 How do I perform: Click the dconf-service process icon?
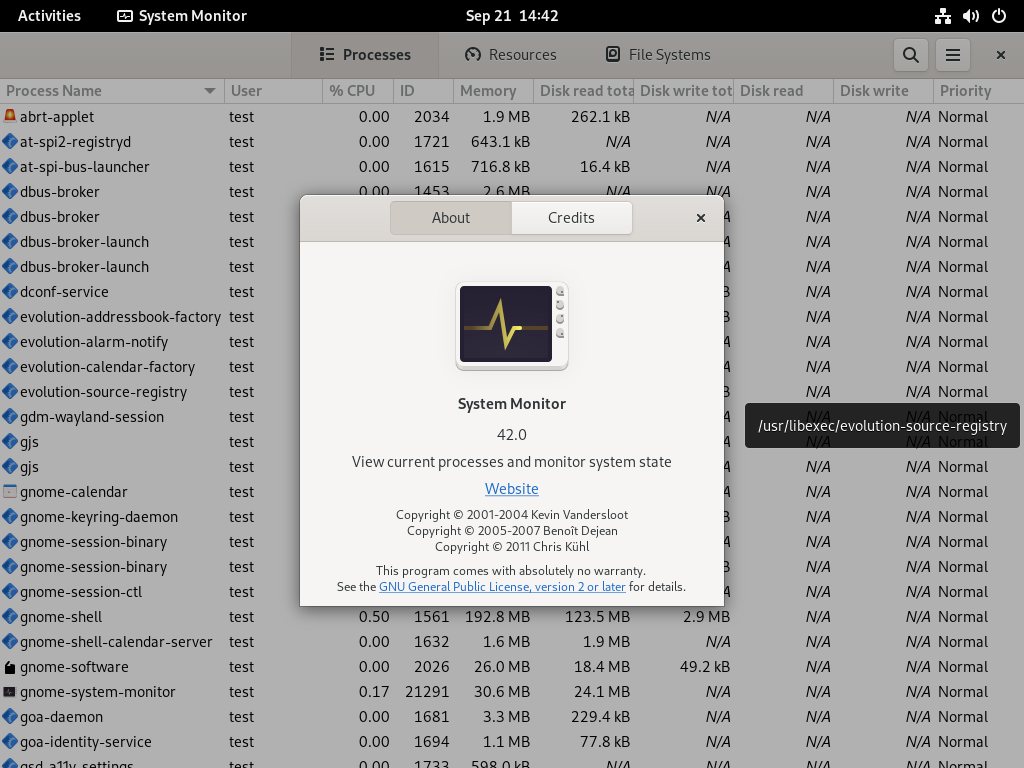(10, 291)
